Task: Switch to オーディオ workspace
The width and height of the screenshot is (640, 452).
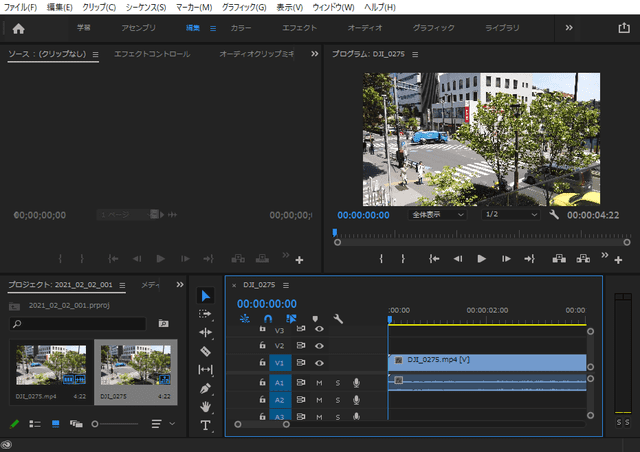Action: (365, 28)
